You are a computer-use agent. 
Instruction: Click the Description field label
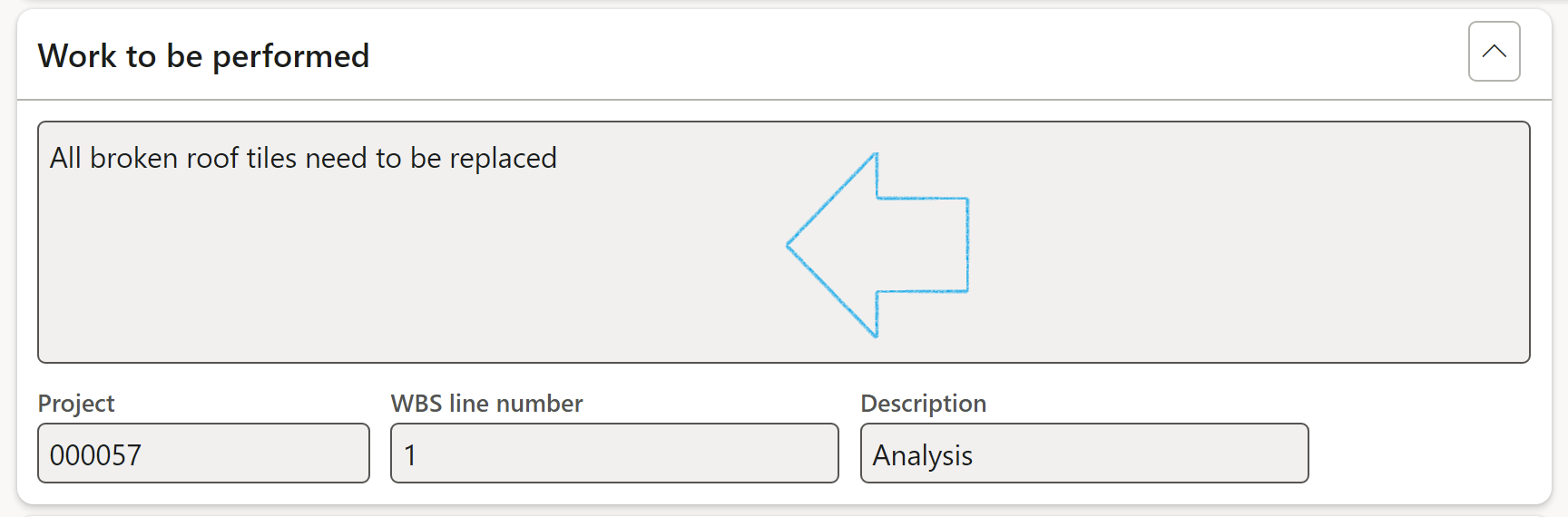click(x=923, y=404)
